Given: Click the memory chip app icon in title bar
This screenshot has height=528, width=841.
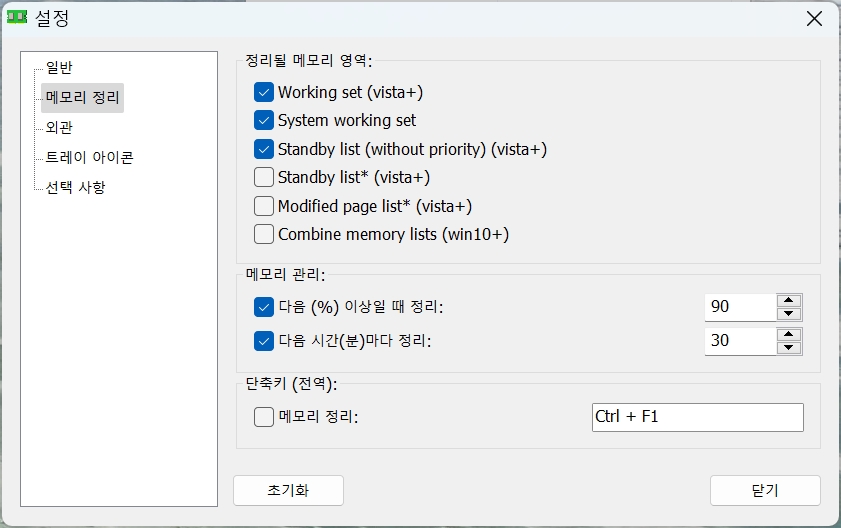Looking at the screenshot, I should [x=17, y=17].
